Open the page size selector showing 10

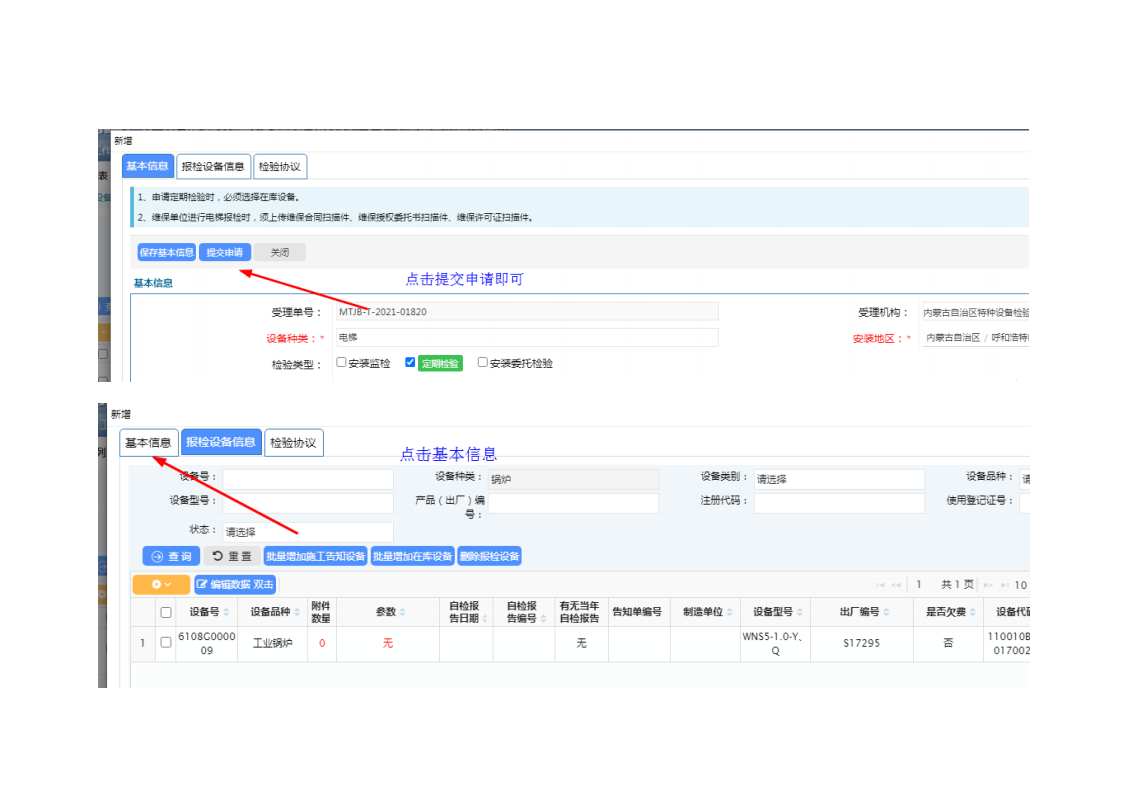pyautogui.click(x=1021, y=585)
